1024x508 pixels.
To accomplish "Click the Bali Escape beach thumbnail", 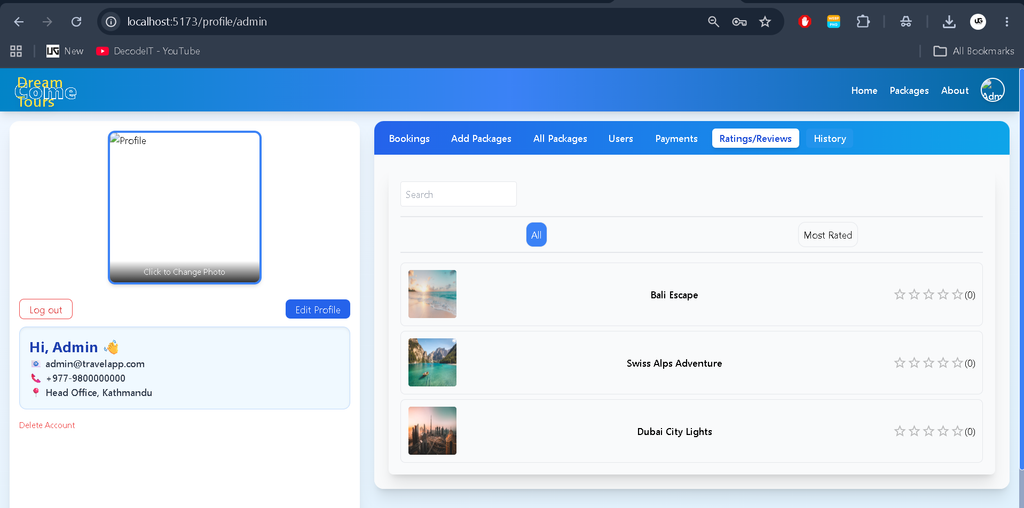I will [432, 294].
